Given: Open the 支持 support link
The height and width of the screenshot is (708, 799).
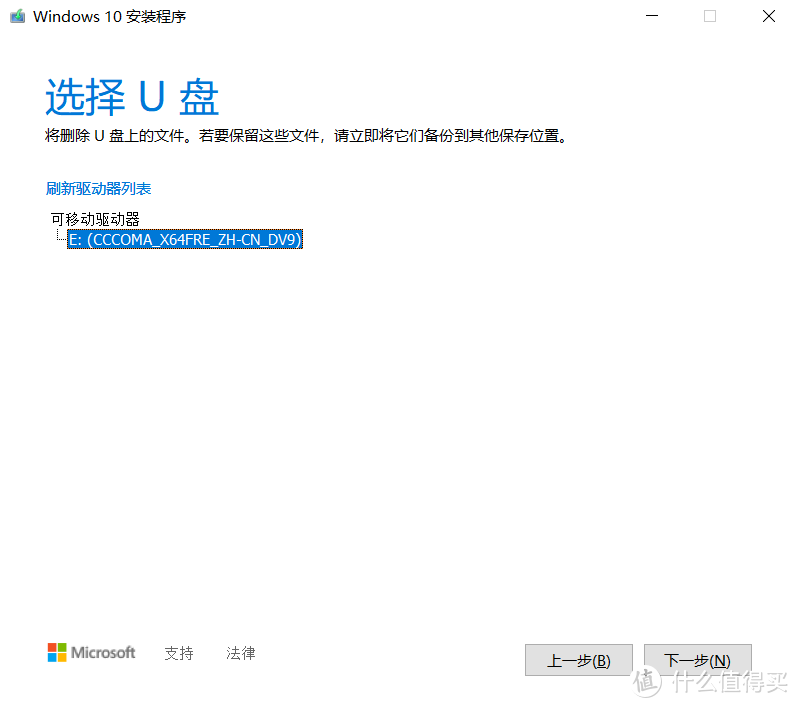Looking at the screenshot, I should point(179,653).
